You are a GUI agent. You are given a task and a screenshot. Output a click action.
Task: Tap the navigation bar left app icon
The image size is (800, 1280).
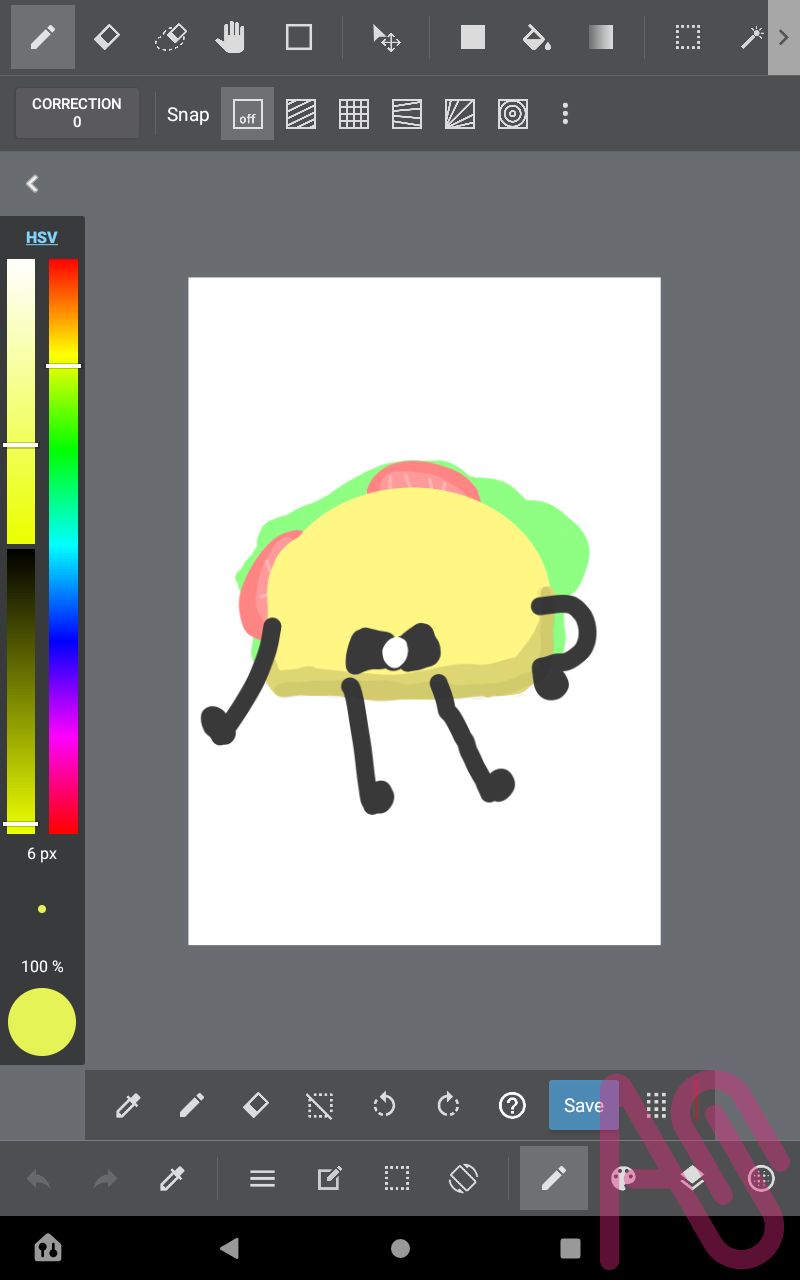48,1247
